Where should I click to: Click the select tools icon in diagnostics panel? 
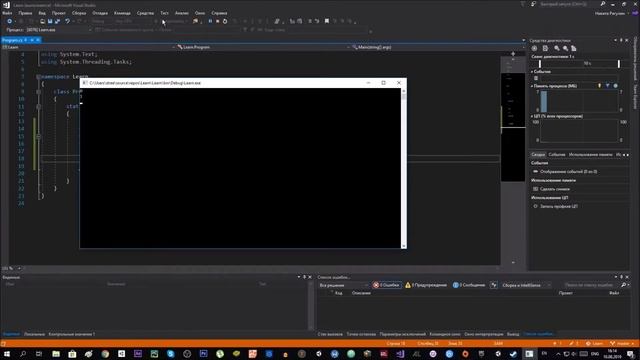point(545,48)
